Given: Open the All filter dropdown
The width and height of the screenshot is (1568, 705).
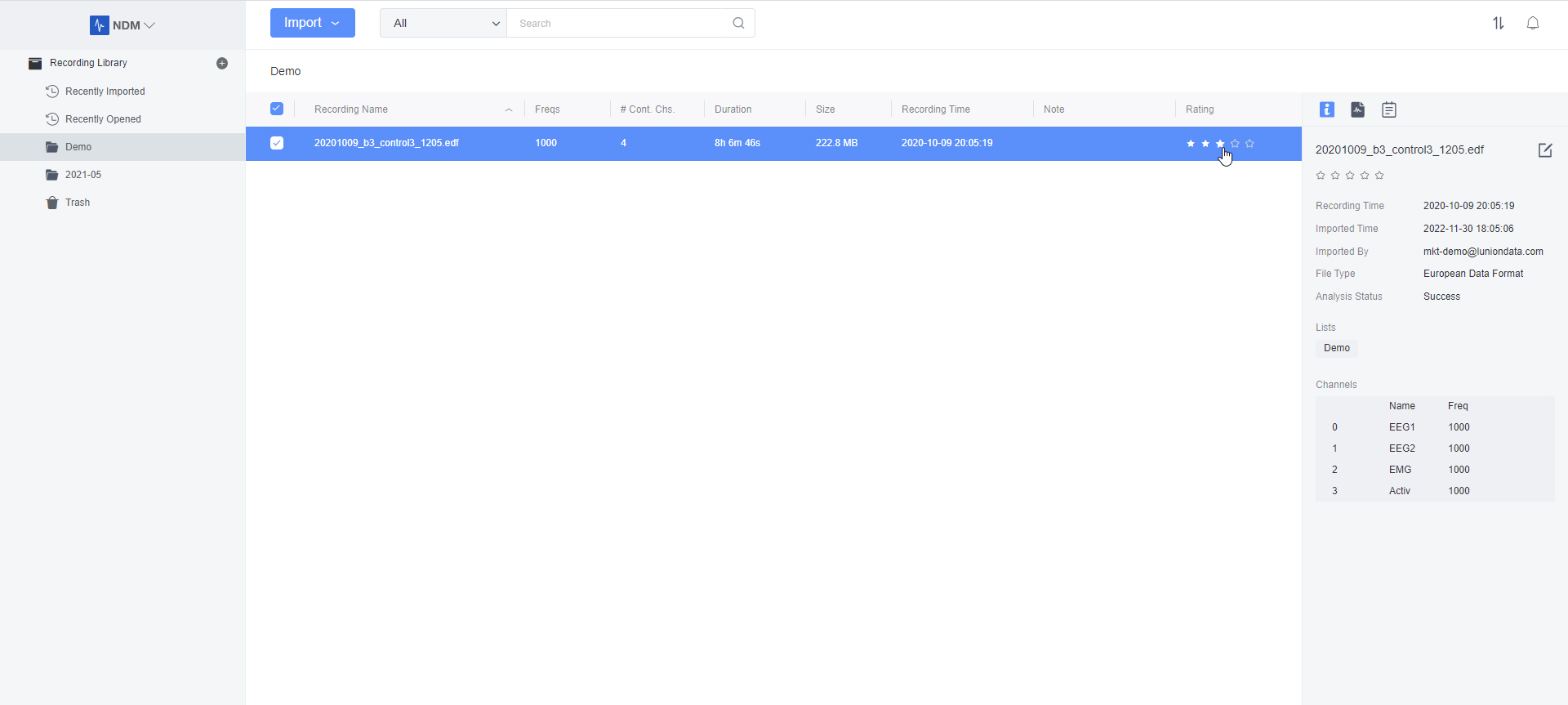Looking at the screenshot, I should (443, 23).
